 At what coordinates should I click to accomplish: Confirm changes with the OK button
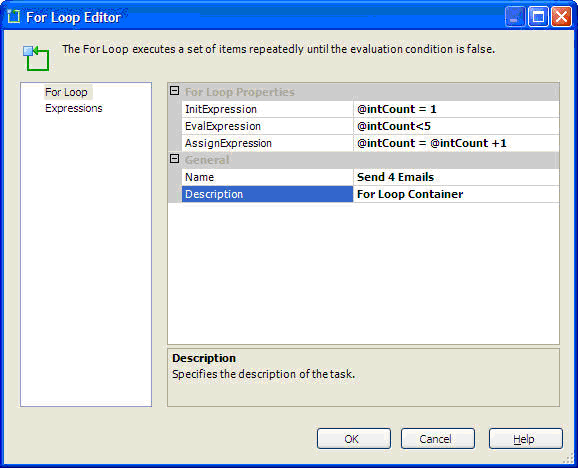(354, 439)
